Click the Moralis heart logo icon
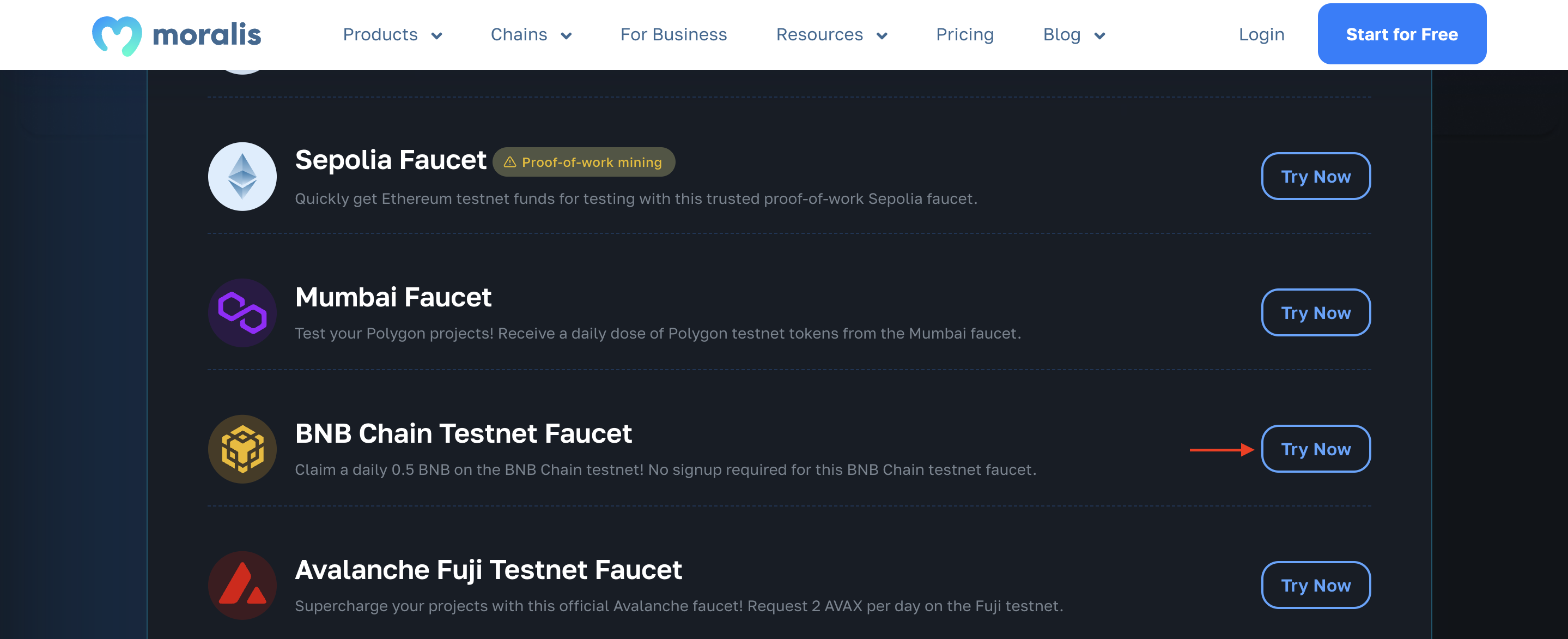 pos(117,36)
